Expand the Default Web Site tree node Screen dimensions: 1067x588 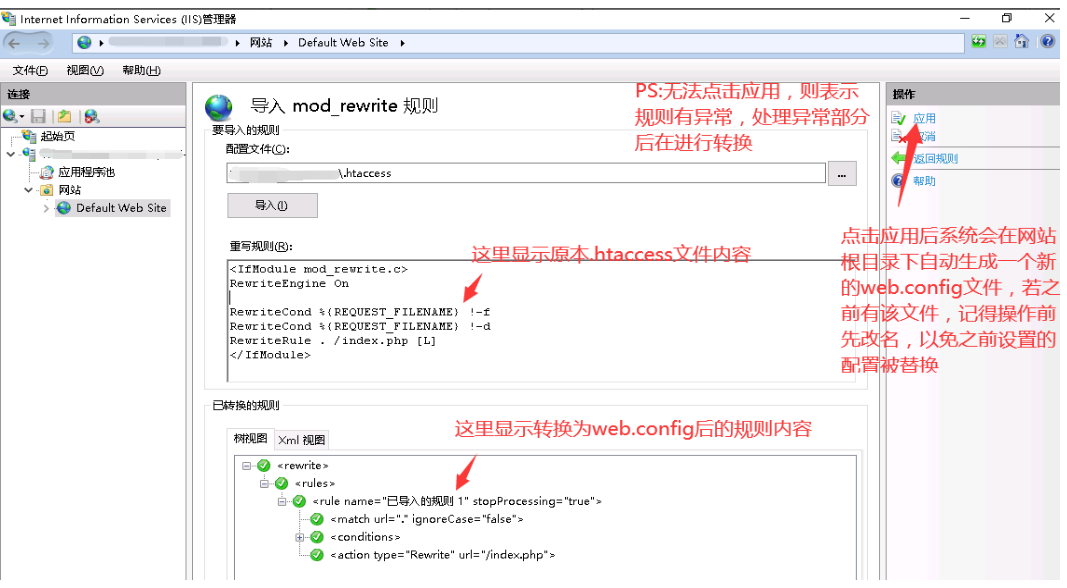click(x=46, y=208)
